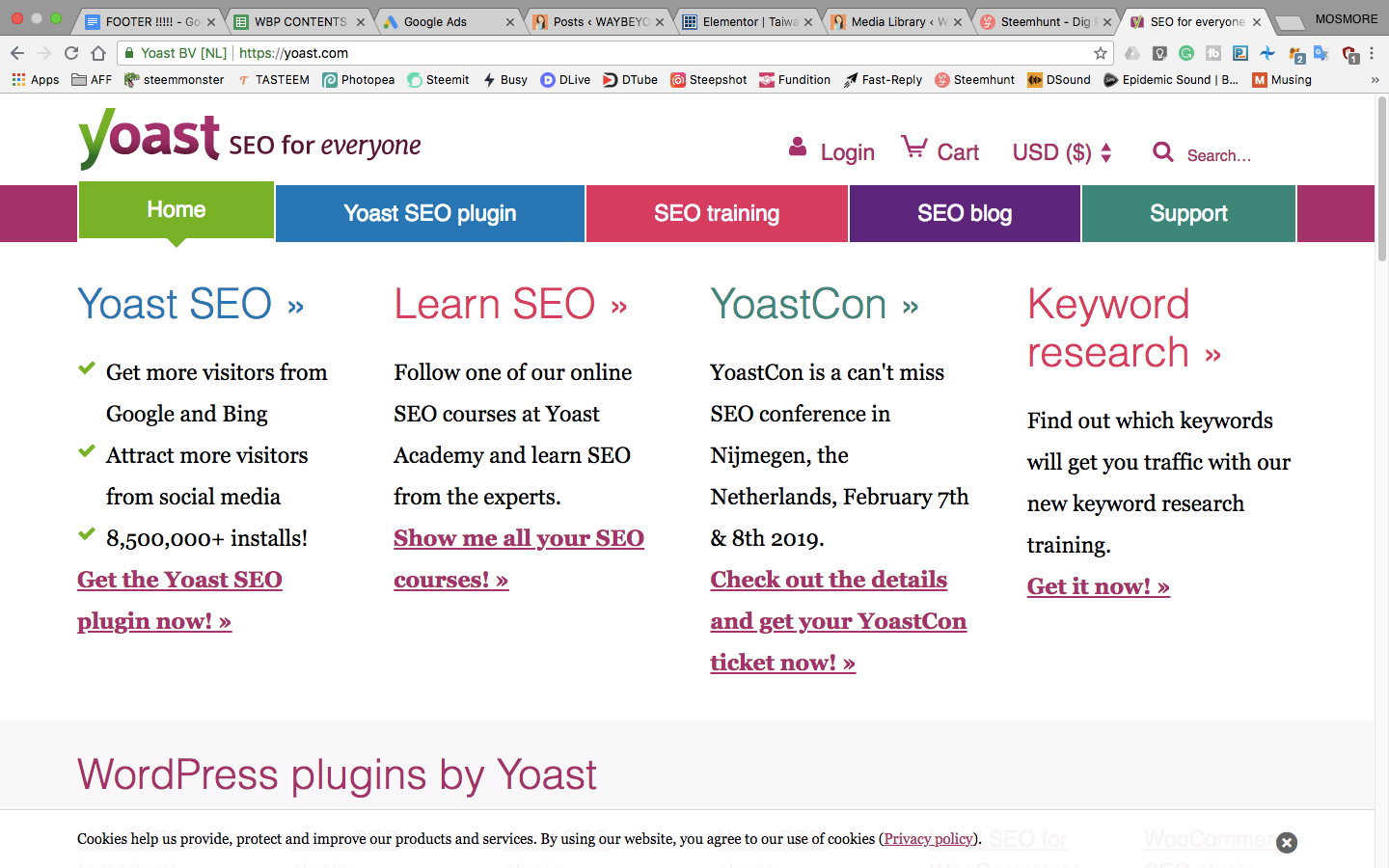The width and height of the screenshot is (1389, 868).
Task: Click the Login person icon
Action: pyautogui.click(x=798, y=147)
